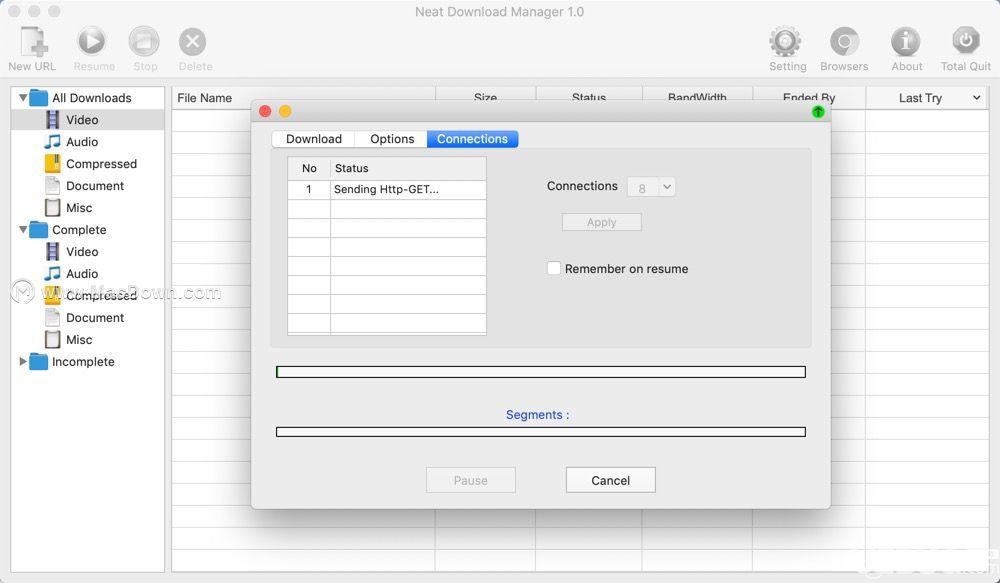Click the green arrow icon in dialog
Screen dimensions: 1000x583
point(818,112)
